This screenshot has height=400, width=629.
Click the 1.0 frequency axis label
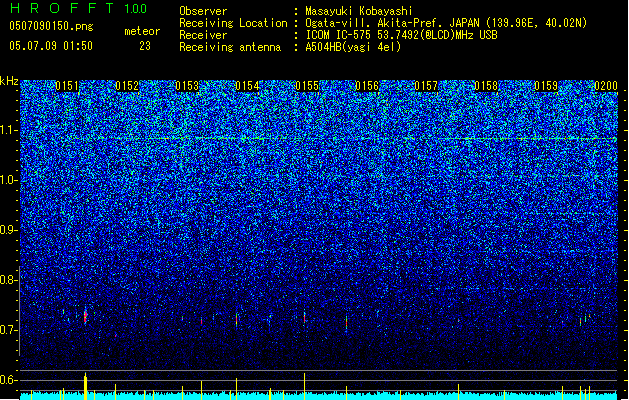point(8,180)
